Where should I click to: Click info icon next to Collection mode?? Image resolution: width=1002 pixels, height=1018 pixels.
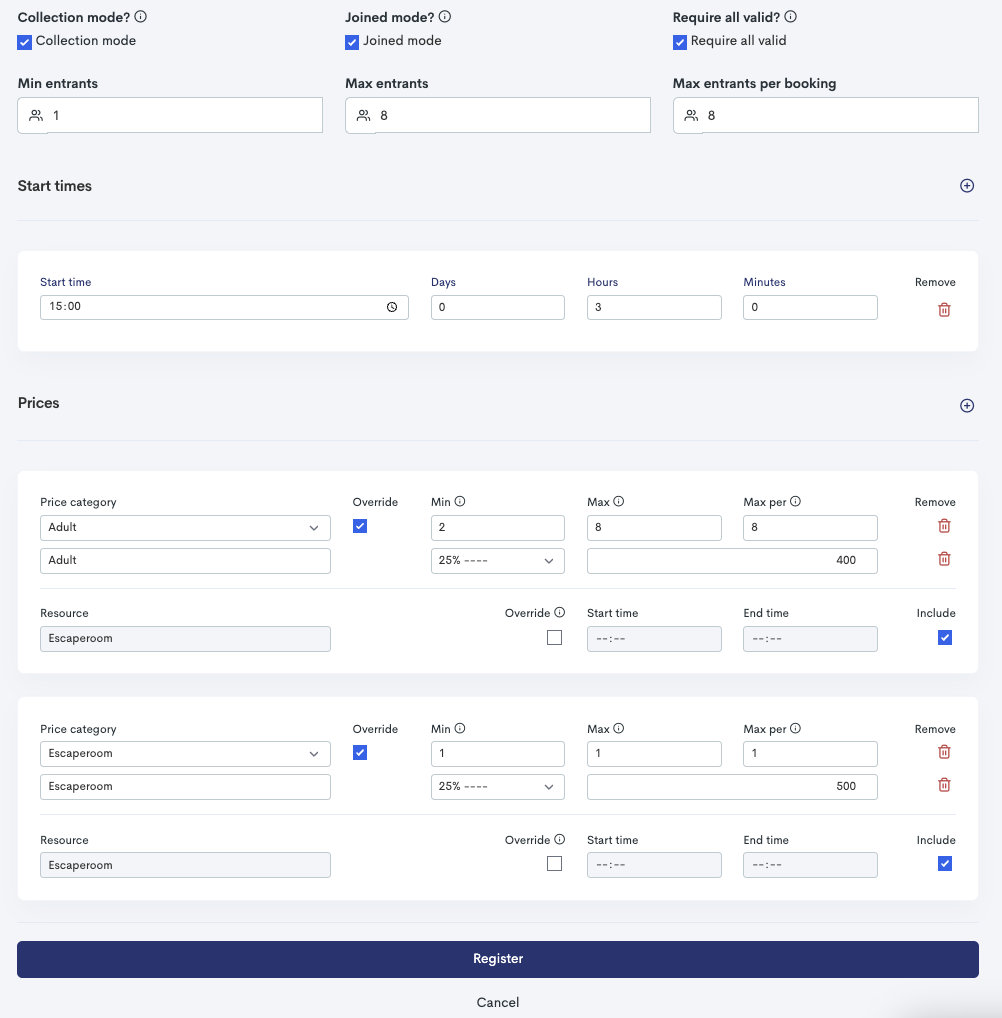point(140,17)
